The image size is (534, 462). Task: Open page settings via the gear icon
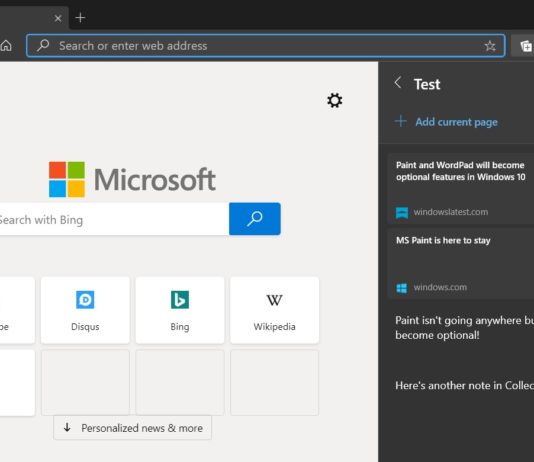pos(334,100)
